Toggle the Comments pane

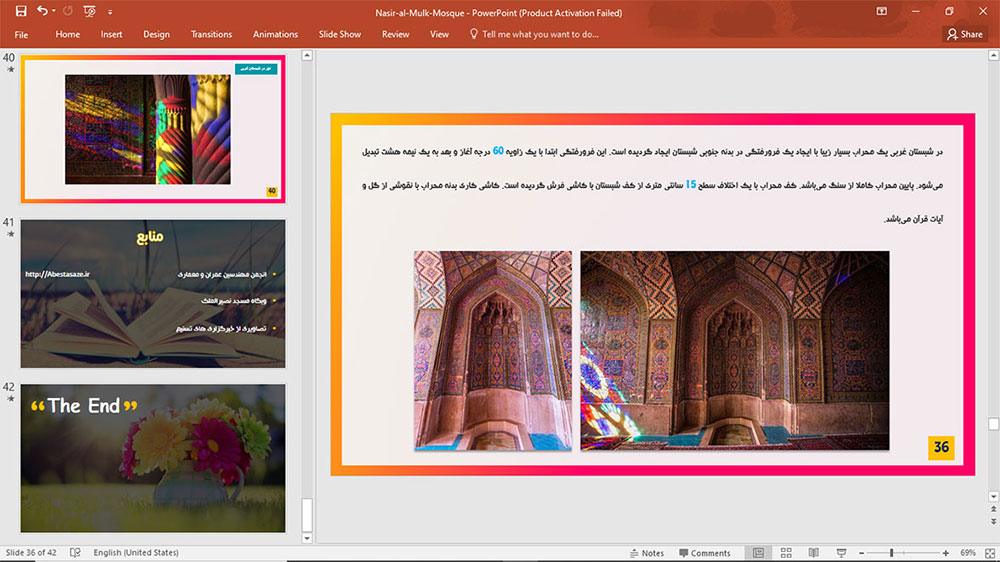tap(705, 553)
